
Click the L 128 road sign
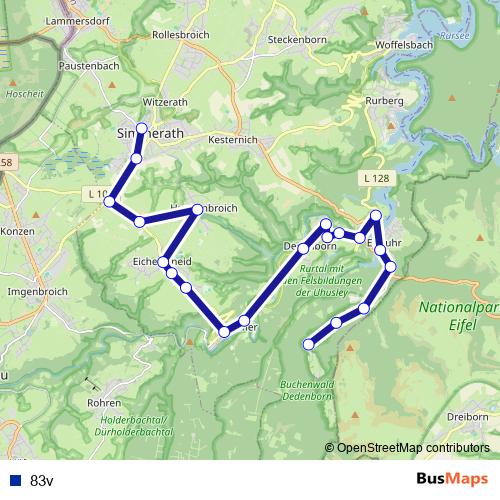377,178
